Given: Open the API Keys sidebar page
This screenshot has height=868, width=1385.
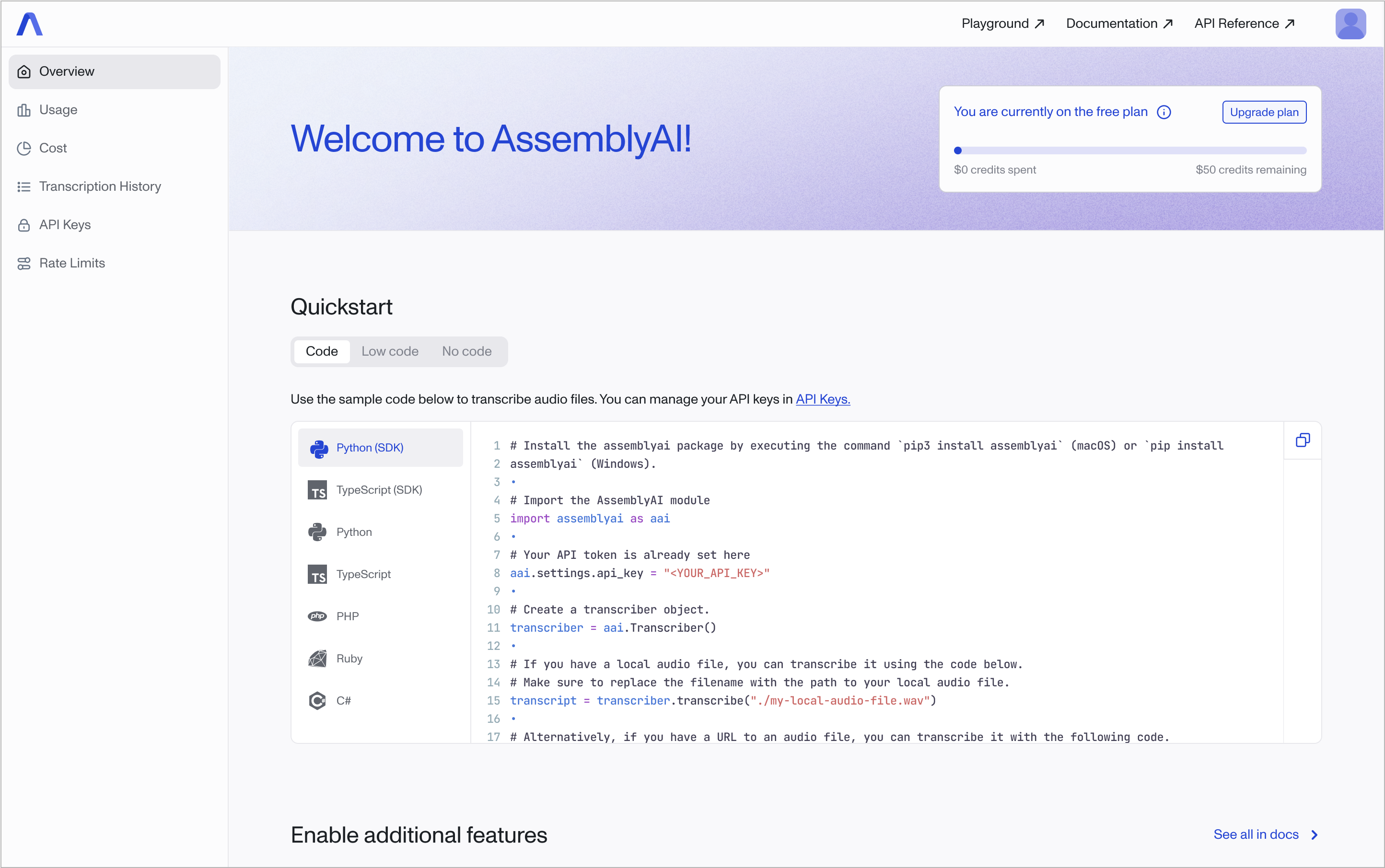Looking at the screenshot, I should click(x=65, y=225).
